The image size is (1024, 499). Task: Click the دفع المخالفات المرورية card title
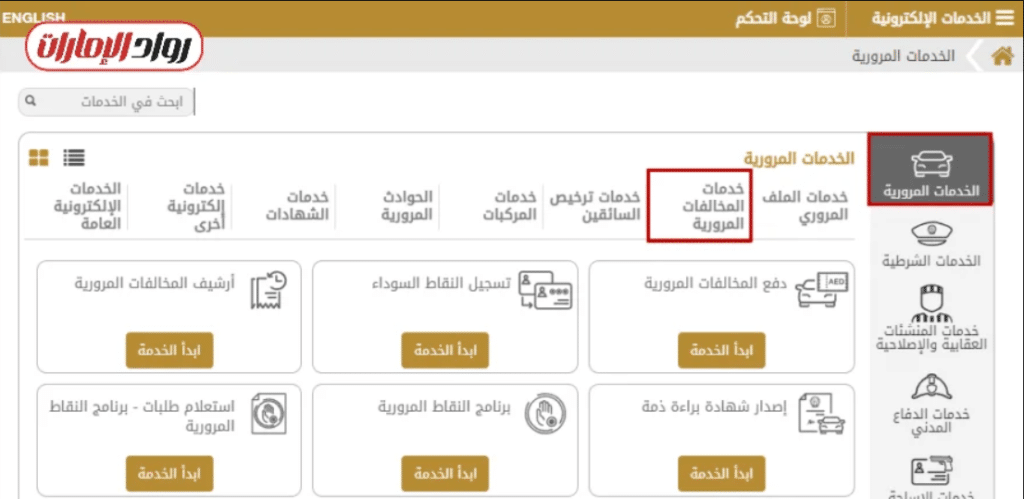tap(716, 283)
